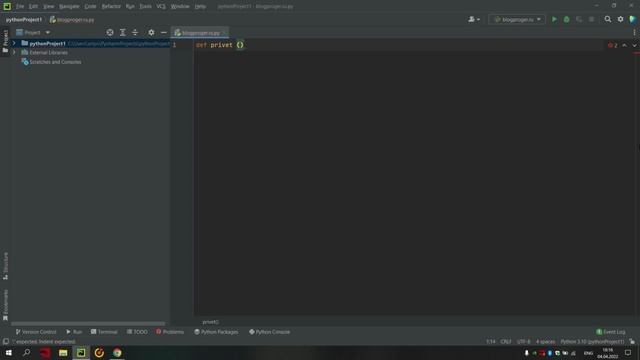Image resolution: width=640 pixels, height=360 pixels.
Task: Open the Edit menu
Action: (33, 6)
